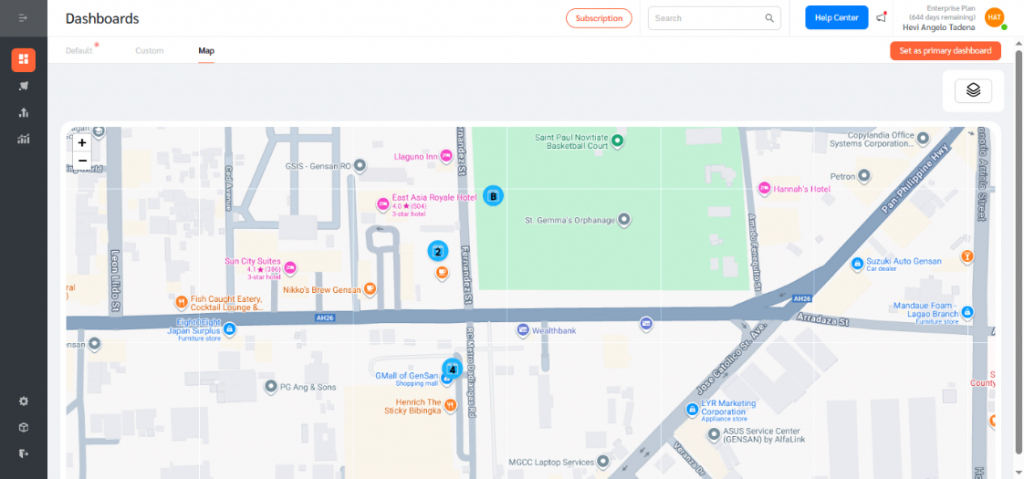Click the blue cluster marker labeled 4

pyautogui.click(x=452, y=369)
